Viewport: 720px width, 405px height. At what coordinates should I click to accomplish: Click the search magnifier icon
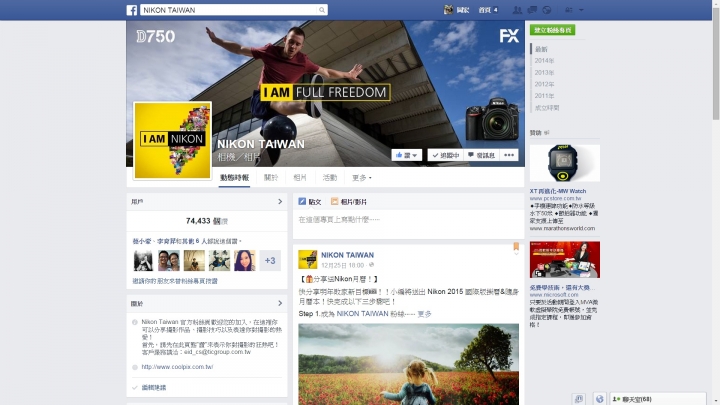322,10
